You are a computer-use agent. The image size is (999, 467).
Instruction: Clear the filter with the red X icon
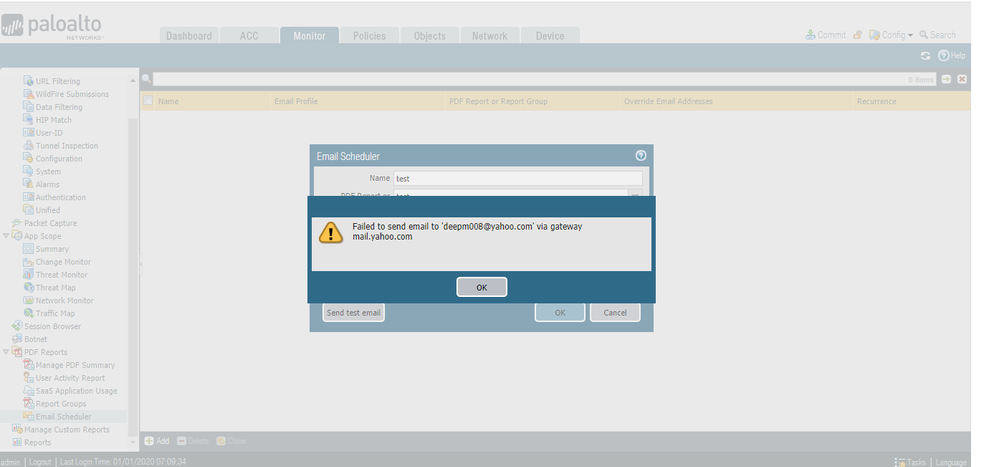[962, 79]
